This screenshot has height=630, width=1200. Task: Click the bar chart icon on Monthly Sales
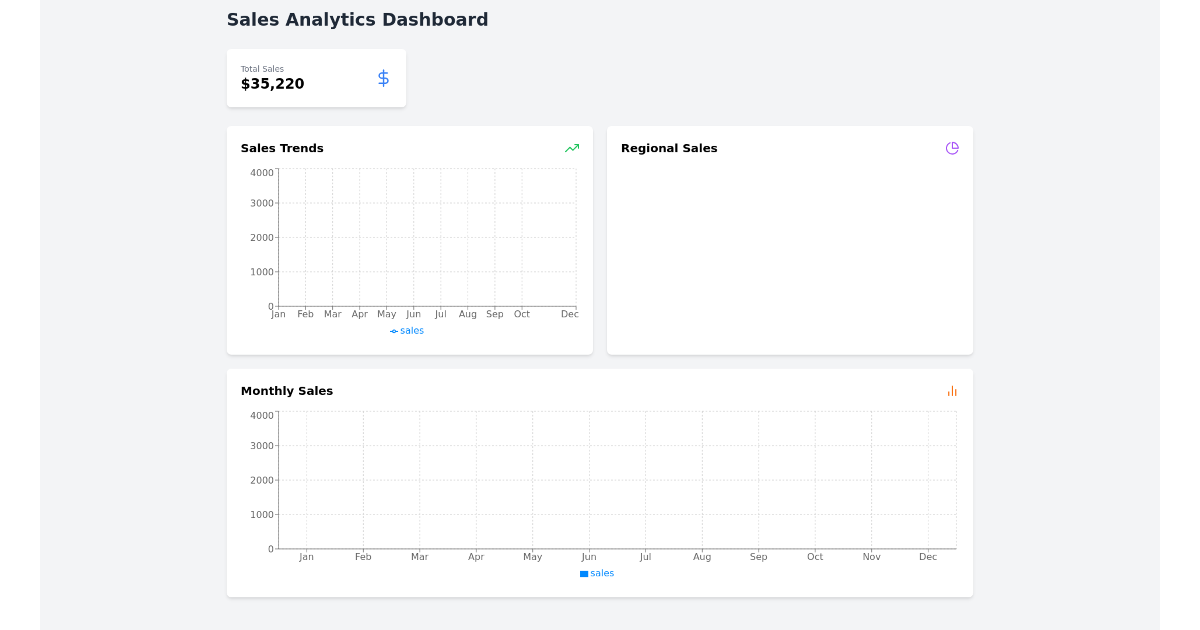[x=952, y=391]
